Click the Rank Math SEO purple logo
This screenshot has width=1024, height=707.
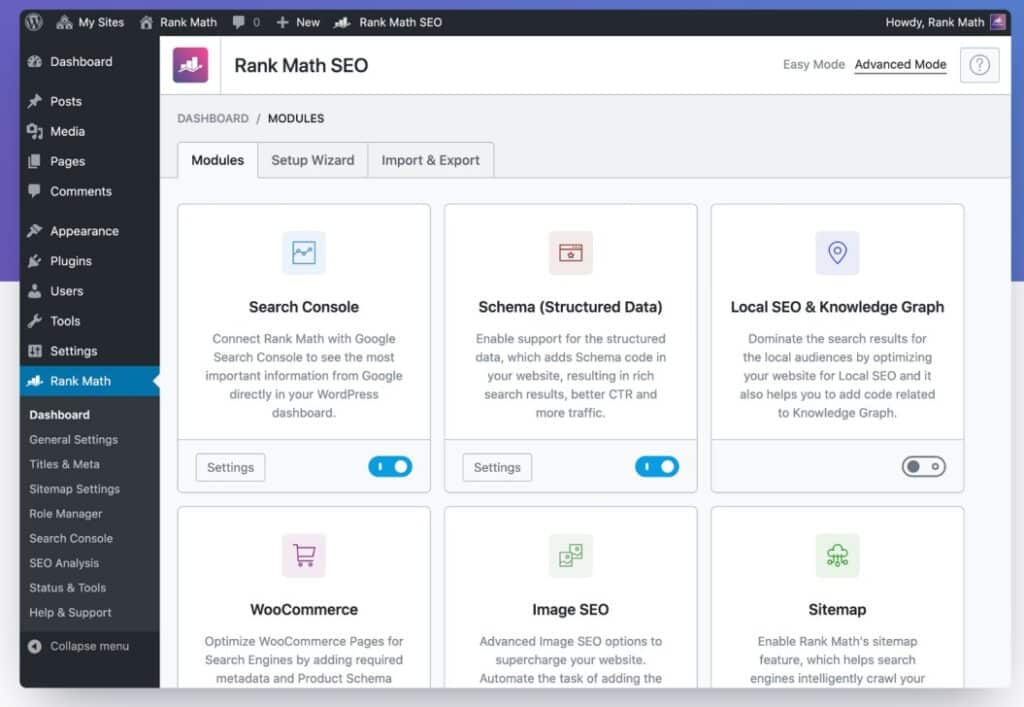190,65
